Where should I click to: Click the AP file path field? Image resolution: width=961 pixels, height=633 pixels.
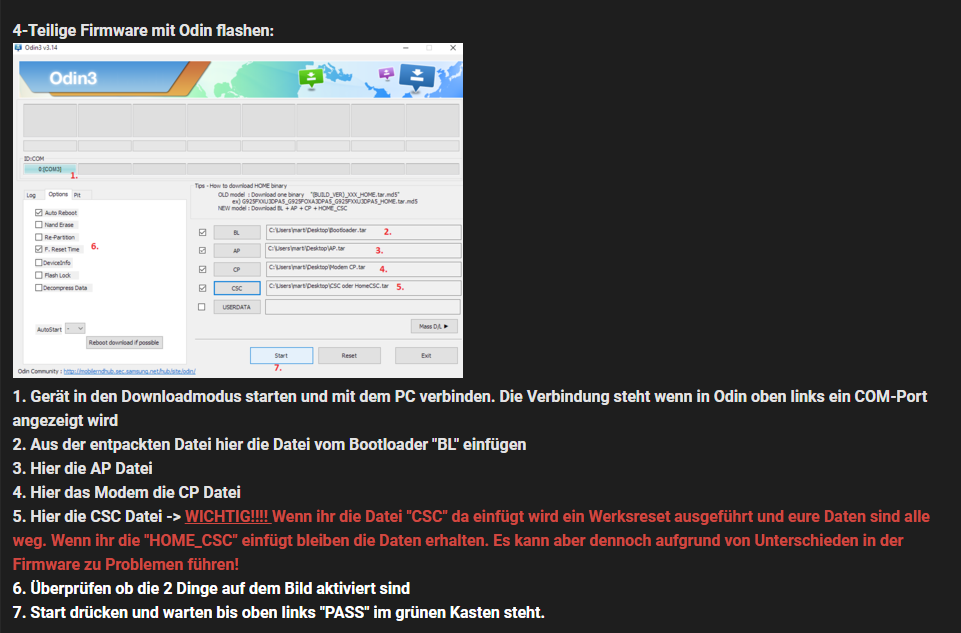(362, 250)
